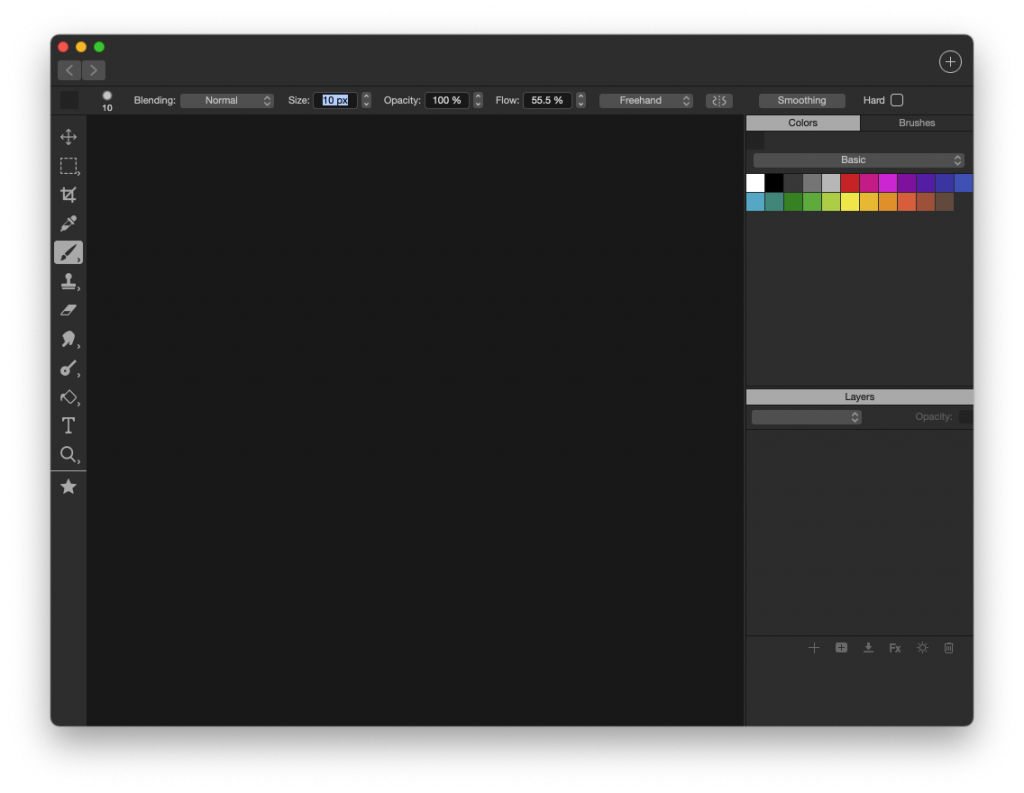Click the forward navigation arrow

93,70
